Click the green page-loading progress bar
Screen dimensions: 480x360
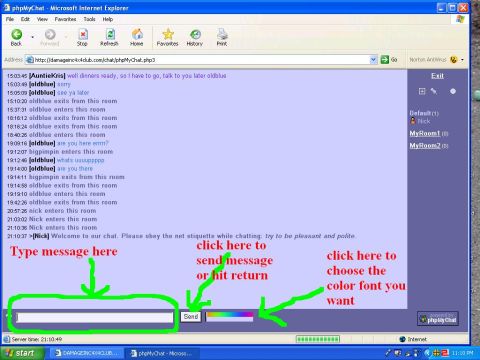(318, 339)
